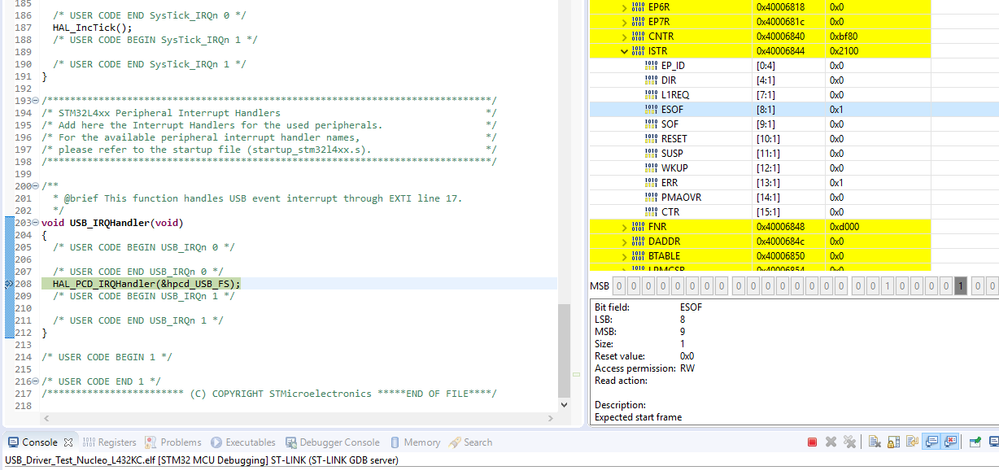
Task: Select the SOF bit field icon
Action: pyautogui.click(x=650, y=124)
